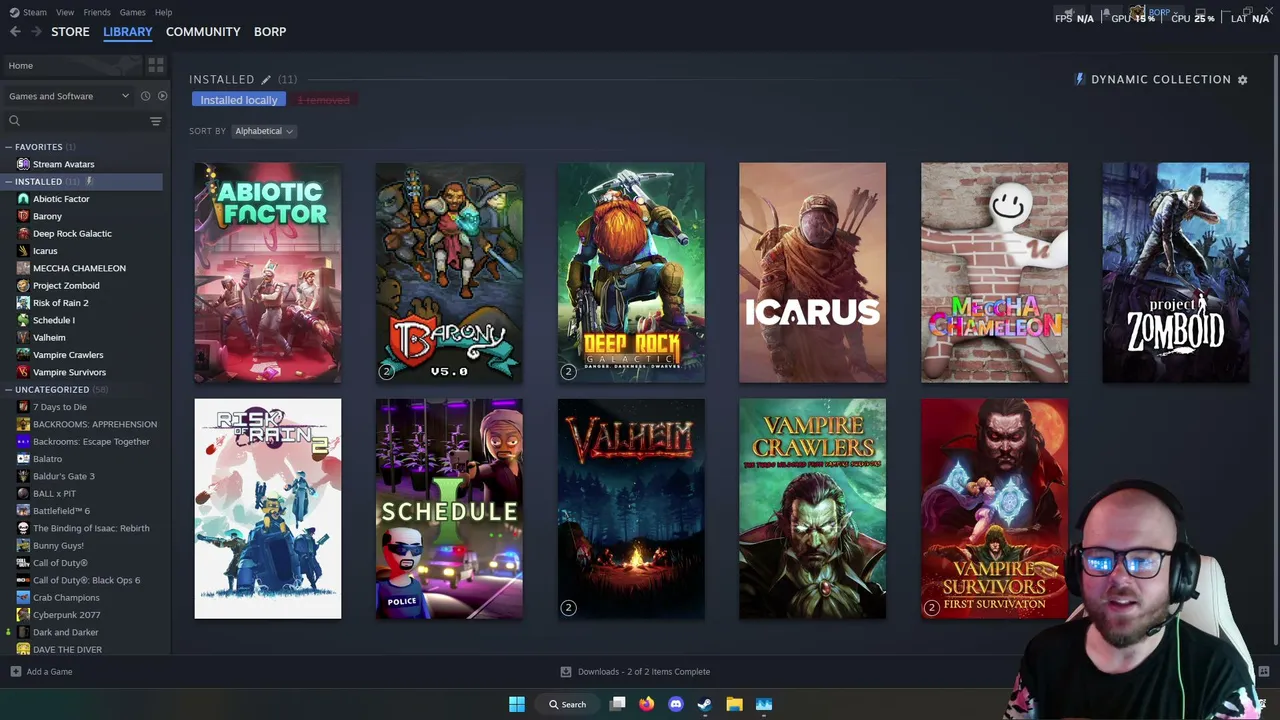The width and height of the screenshot is (1280, 720).
Task: Click the Balatro icon in the sidebar
Action: (23, 459)
